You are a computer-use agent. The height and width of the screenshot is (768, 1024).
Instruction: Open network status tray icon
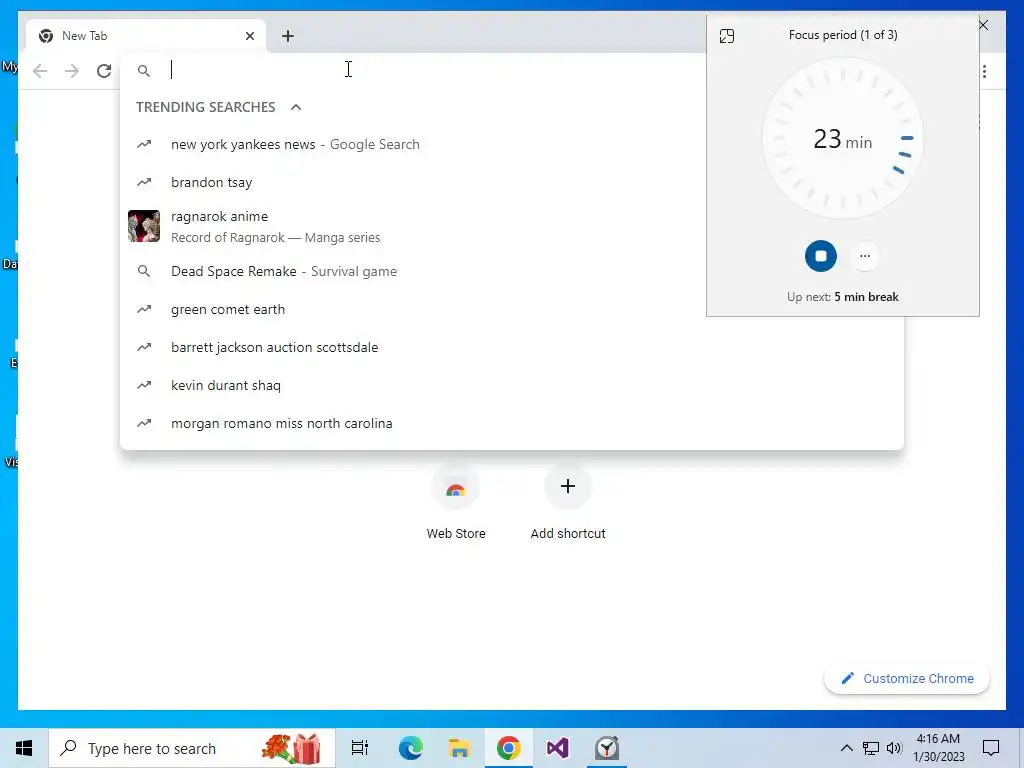pyautogui.click(x=871, y=748)
